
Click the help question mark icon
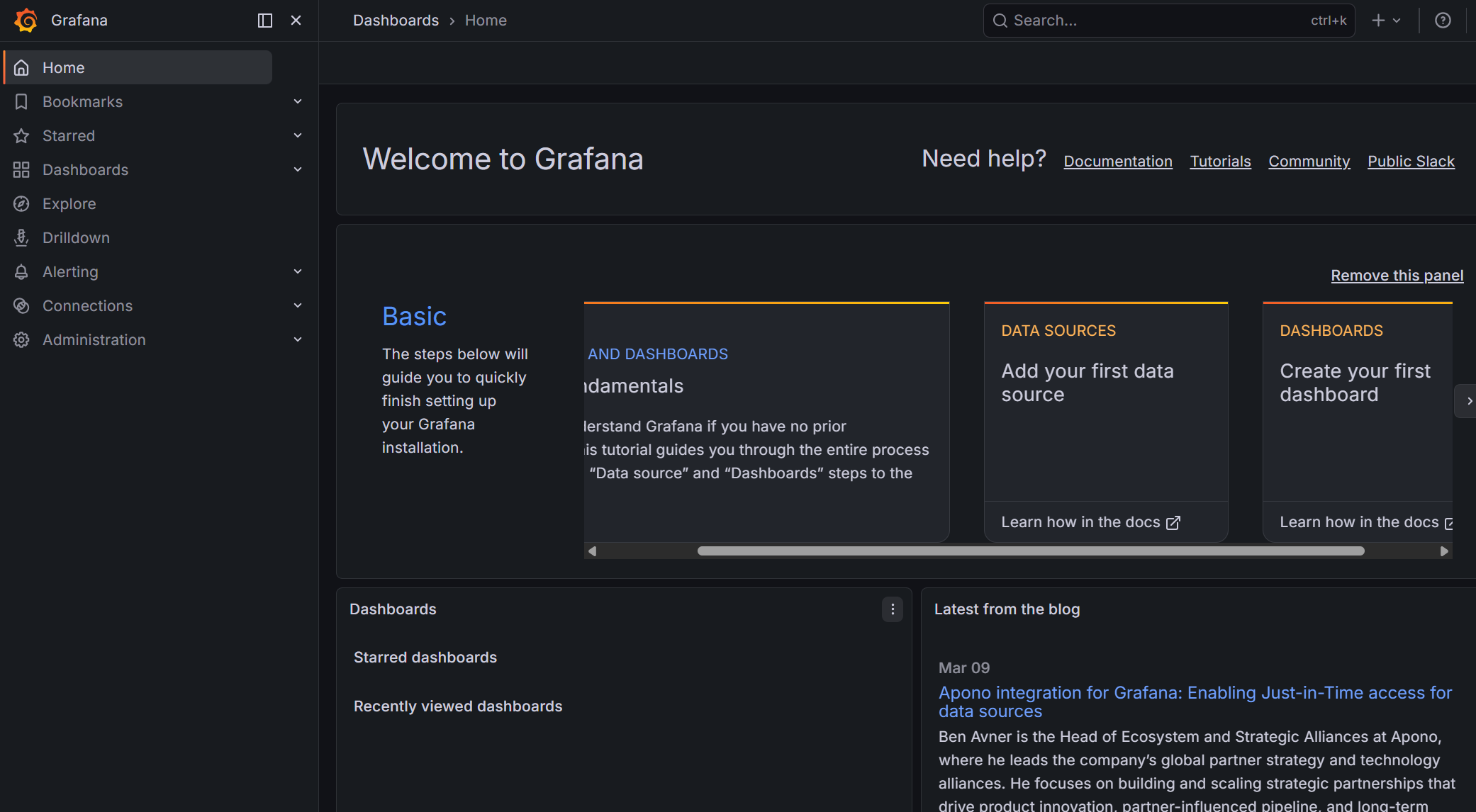tap(1443, 21)
